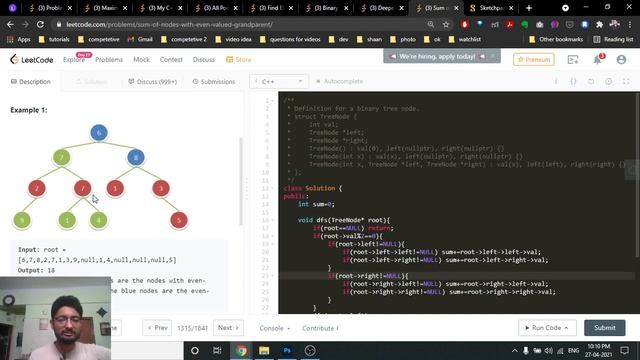640x360 pixels.
Task: Go to the Next problem
Action: [x=228, y=328]
